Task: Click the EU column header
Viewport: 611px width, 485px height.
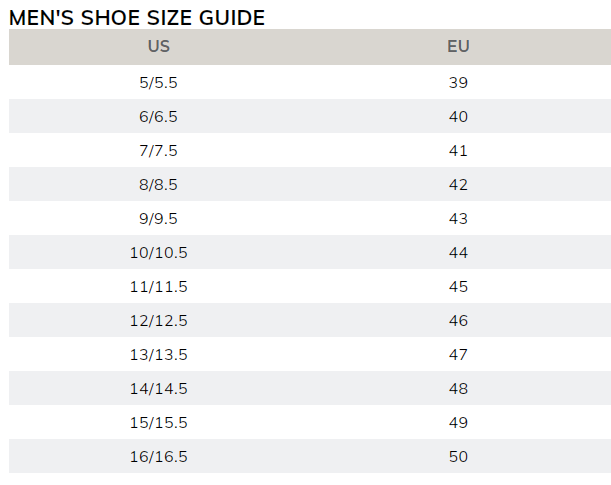Action: click(x=458, y=47)
